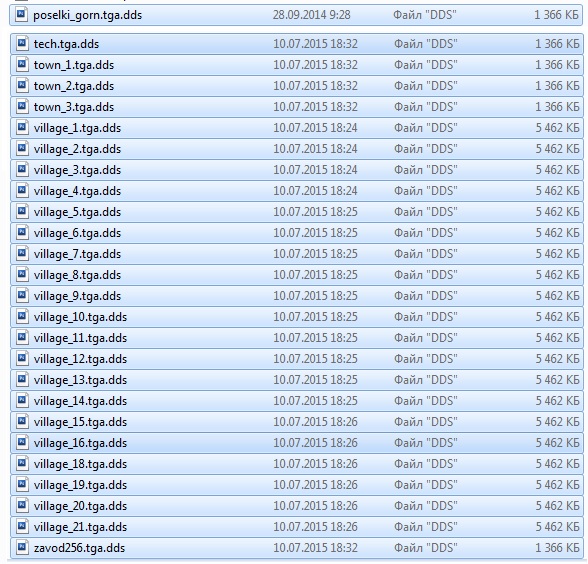Click the file name zavod256.tga.dds
The height and width of the screenshot is (564, 588).
pos(79,548)
